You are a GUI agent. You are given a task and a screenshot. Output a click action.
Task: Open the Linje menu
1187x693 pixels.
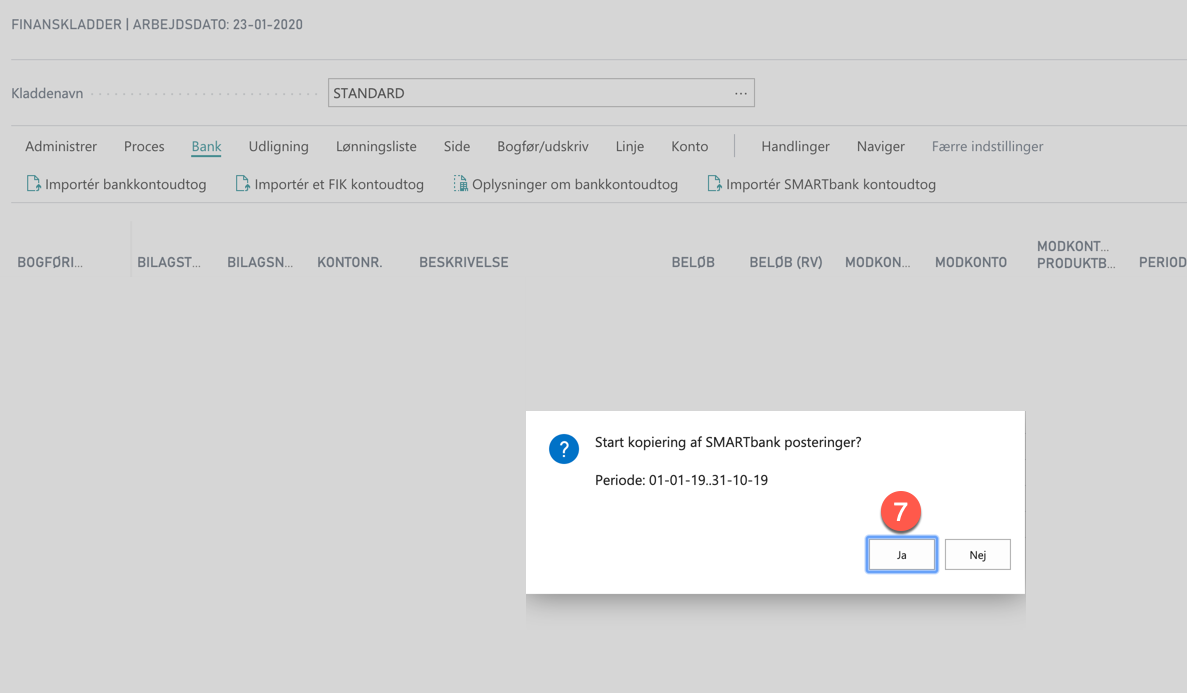click(x=630, y=146)
